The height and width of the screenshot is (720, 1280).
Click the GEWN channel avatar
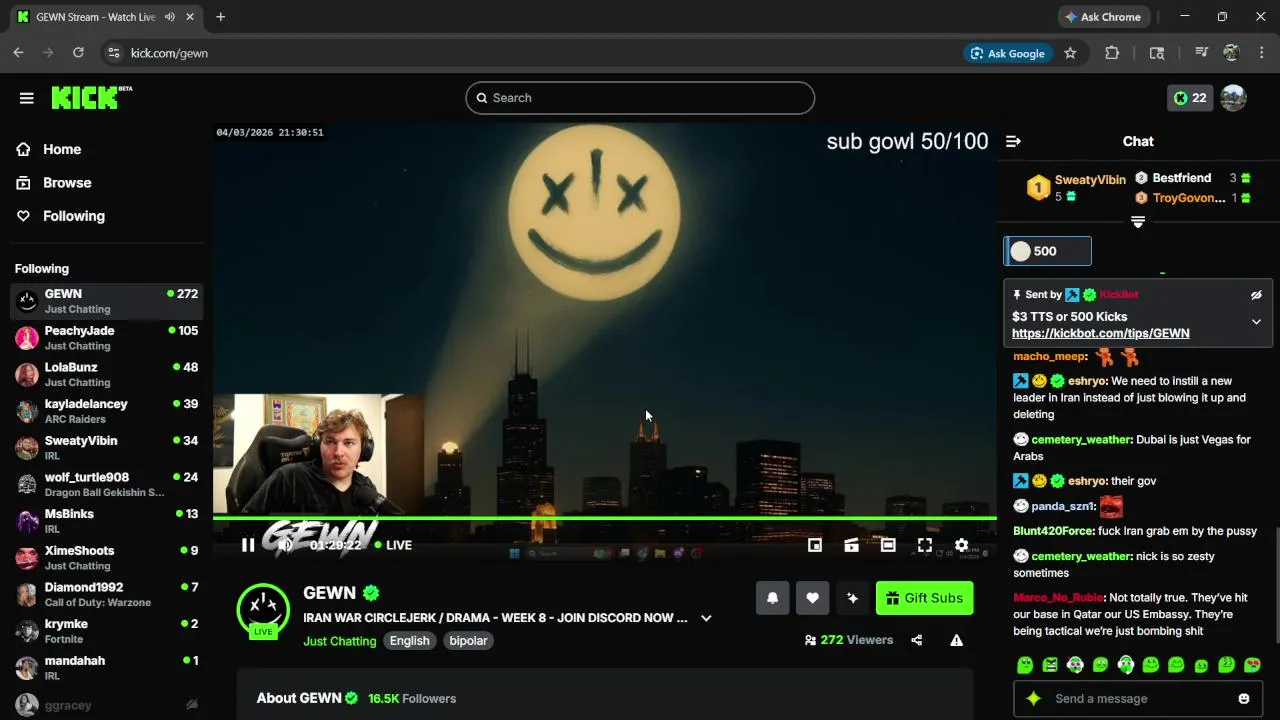click(x=263, y=609)
